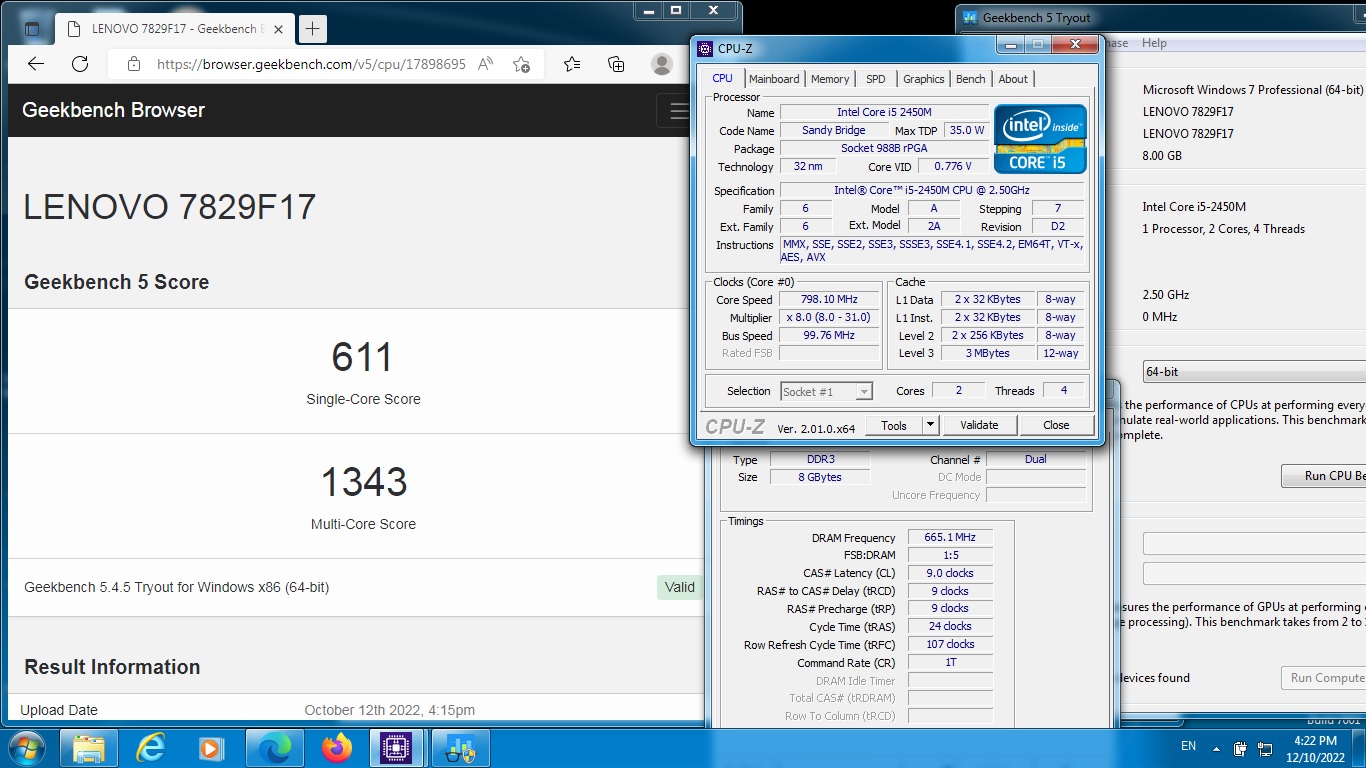The image size is (1366, 768).
Task: Expand the Geekbench Browser hamburger menu
Action: [x=679, y=110]
